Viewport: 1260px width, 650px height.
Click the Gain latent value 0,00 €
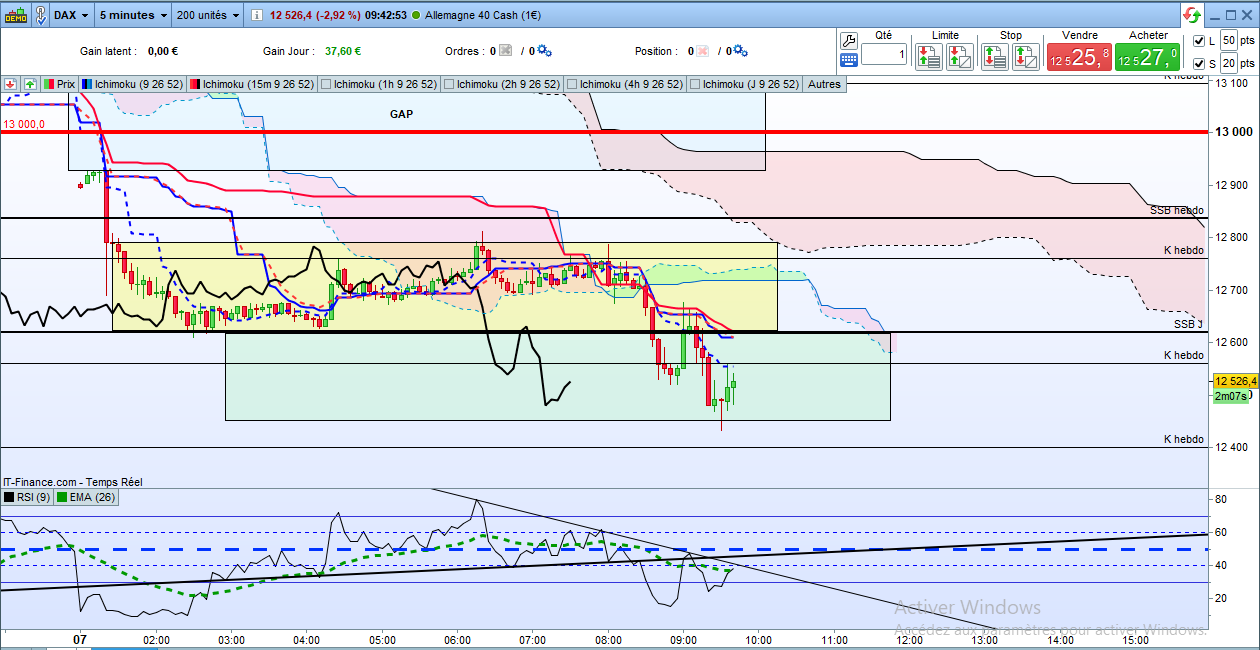click(x=162, y=51)
